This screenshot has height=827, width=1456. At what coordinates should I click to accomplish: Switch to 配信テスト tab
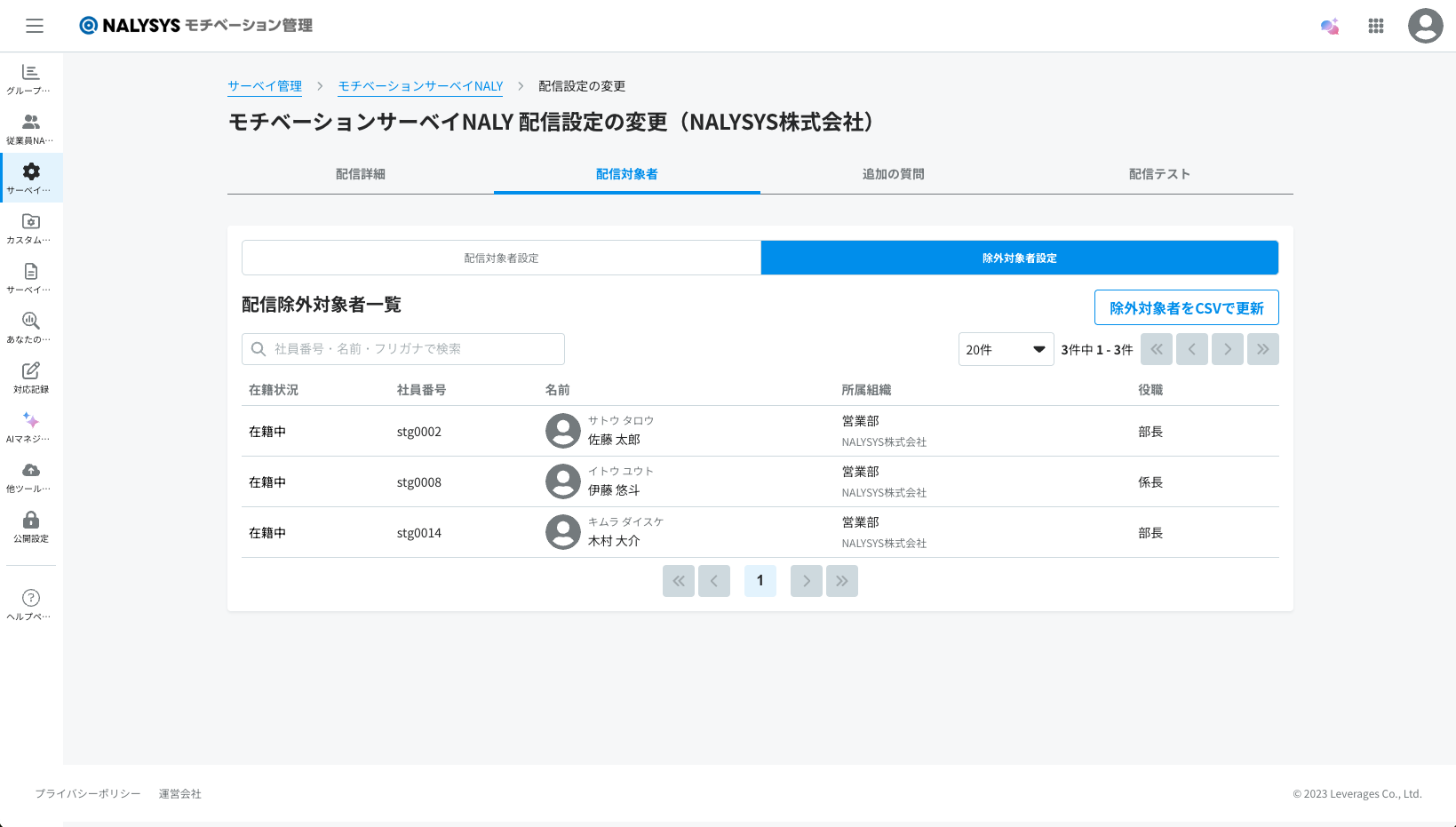1160,174
